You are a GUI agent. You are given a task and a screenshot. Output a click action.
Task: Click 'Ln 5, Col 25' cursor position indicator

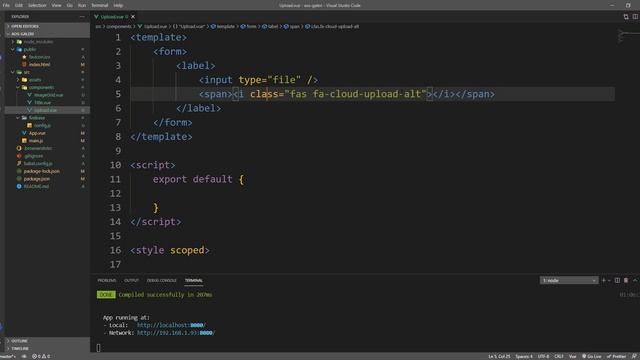coord(499,356)
